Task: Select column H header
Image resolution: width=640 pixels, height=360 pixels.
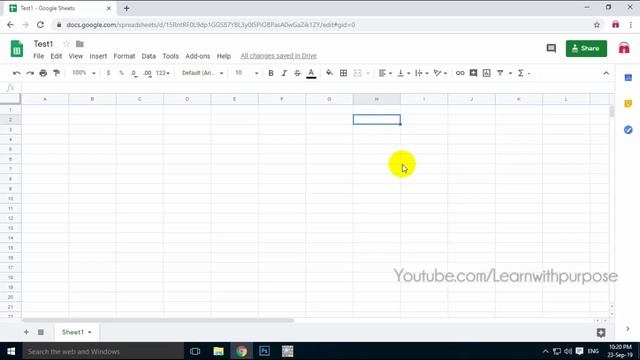Action: pyautogui.click(x=377, y=99)
